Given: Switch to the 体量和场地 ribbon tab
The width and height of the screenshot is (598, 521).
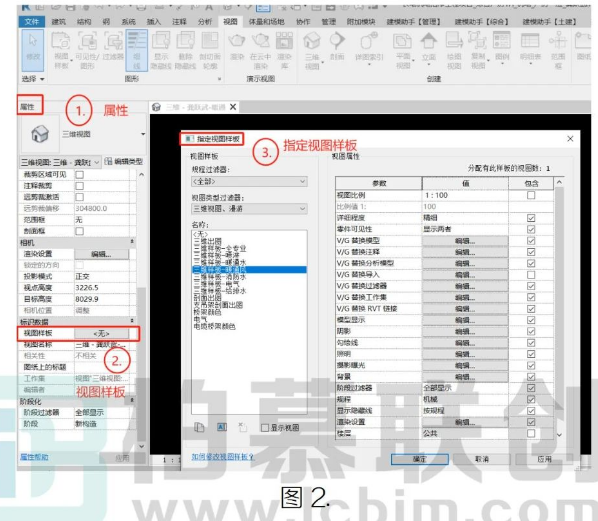Looking at the screenshot, I should pos(267,22).
